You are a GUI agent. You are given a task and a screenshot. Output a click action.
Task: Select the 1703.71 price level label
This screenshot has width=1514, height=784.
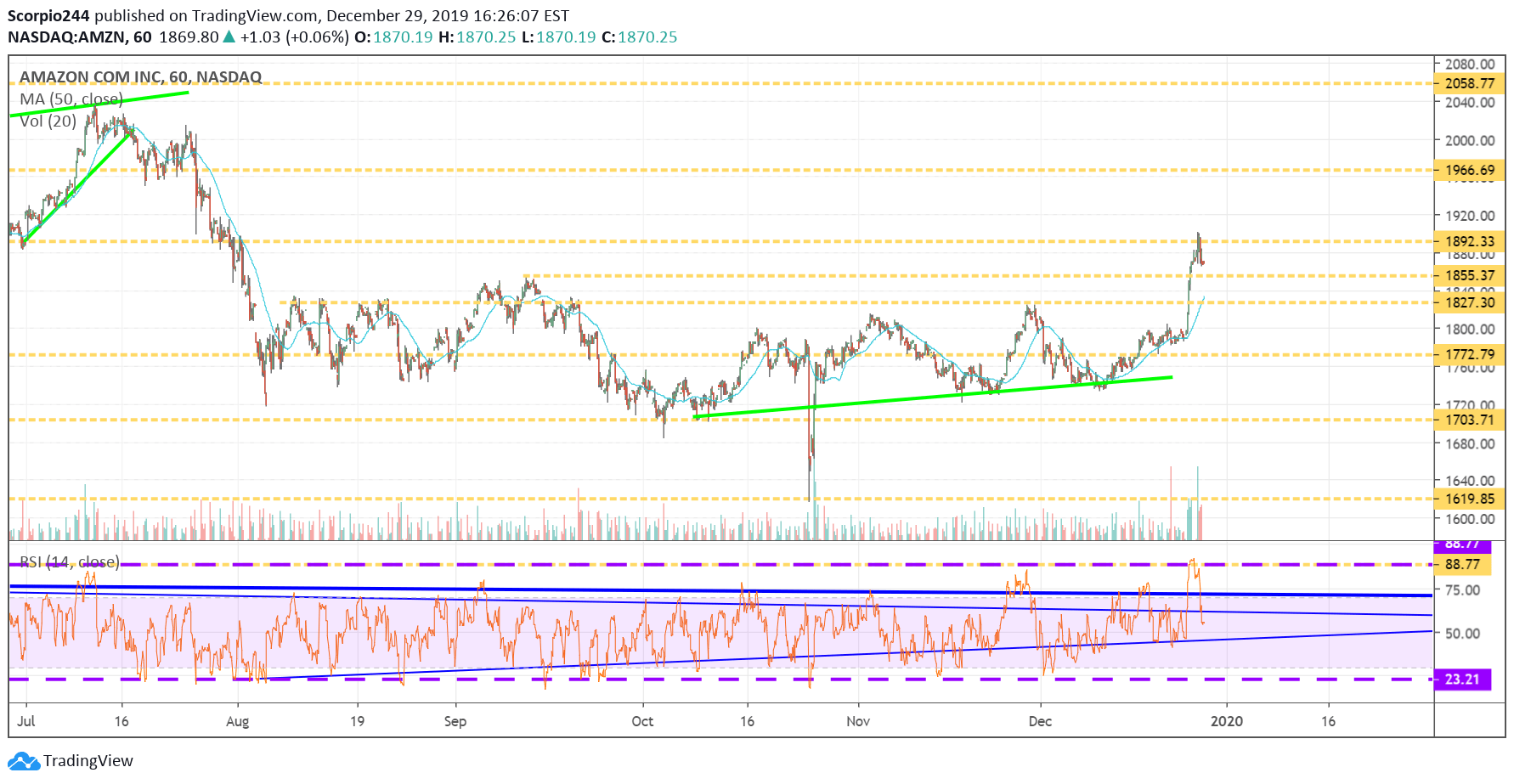pyautogui.click(x=1470, y=420)
